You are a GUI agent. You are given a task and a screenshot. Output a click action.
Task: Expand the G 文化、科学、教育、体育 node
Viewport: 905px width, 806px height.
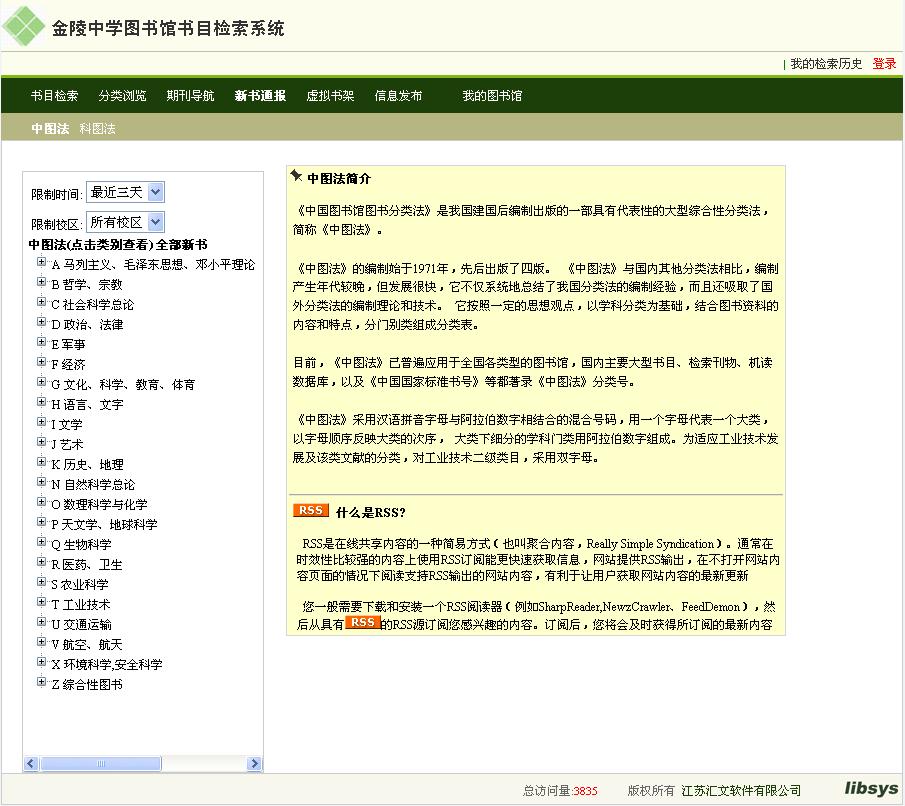click(x=41, y=382)
